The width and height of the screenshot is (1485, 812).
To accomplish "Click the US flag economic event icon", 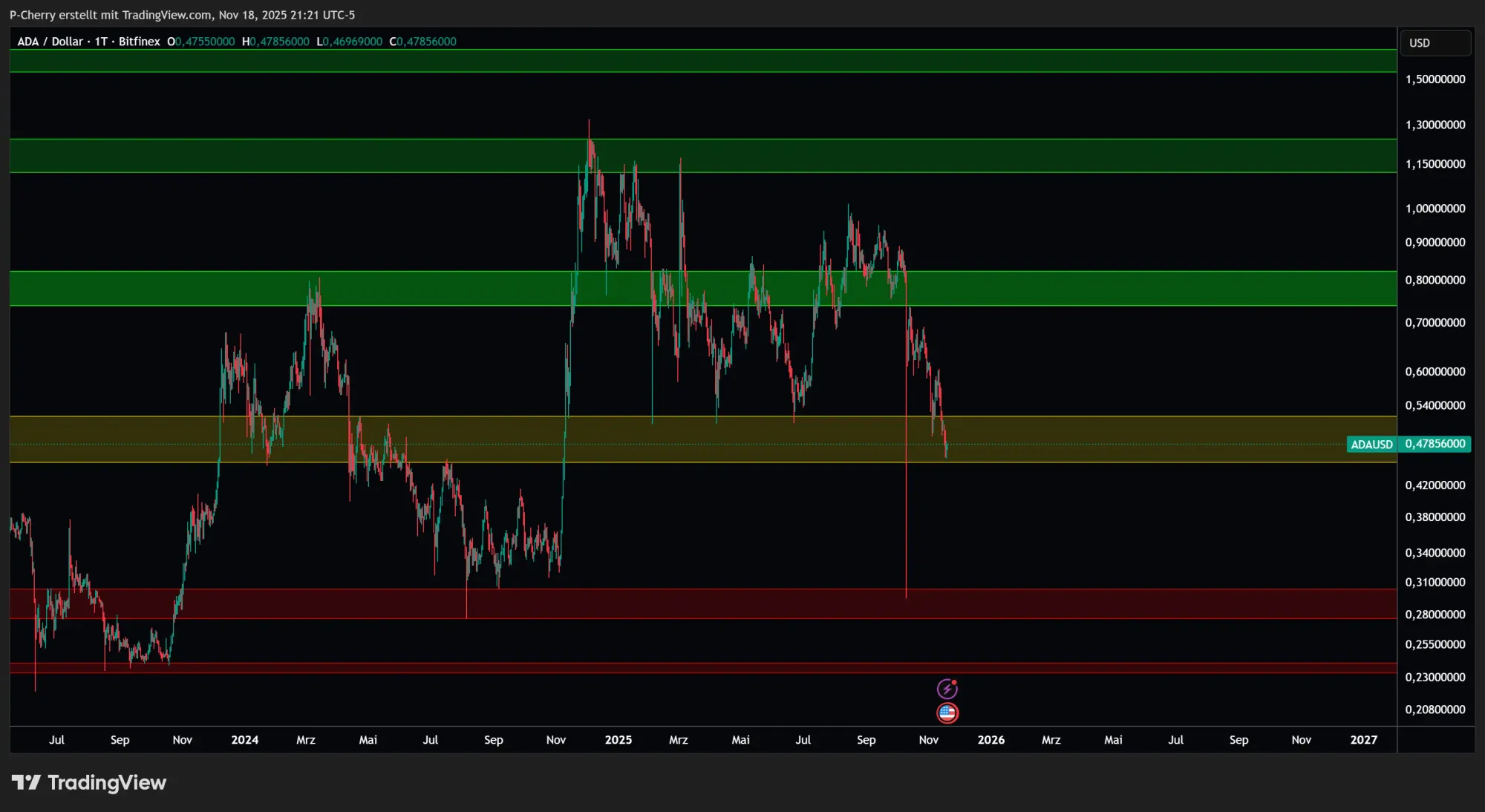I will tap(948, 713).
